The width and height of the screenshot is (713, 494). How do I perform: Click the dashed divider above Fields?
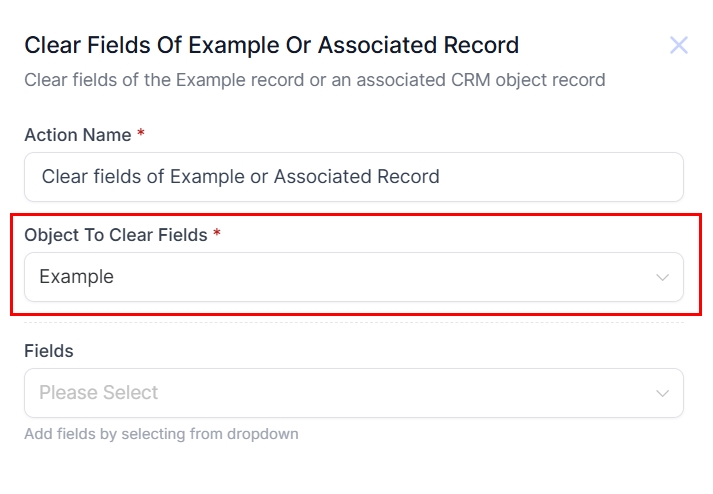click(353, 322)
